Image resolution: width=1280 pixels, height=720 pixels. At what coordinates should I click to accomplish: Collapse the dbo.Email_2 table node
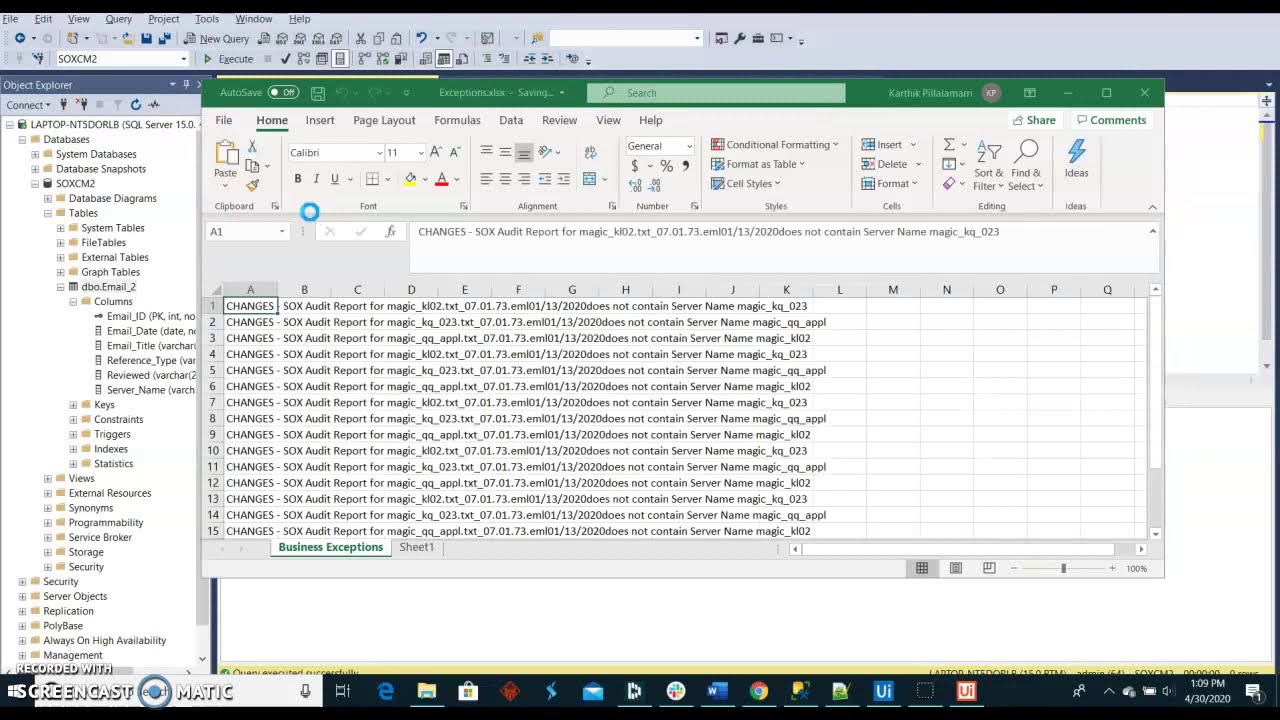pos(60,287)
